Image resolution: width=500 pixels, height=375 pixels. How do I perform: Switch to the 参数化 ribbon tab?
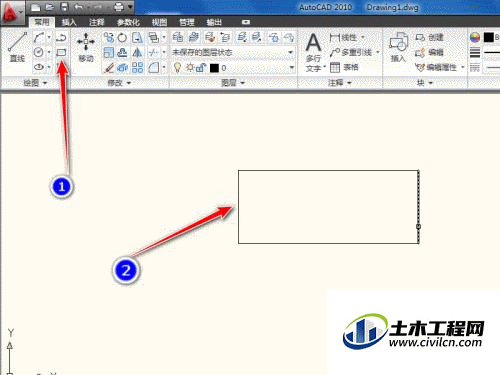128,22
